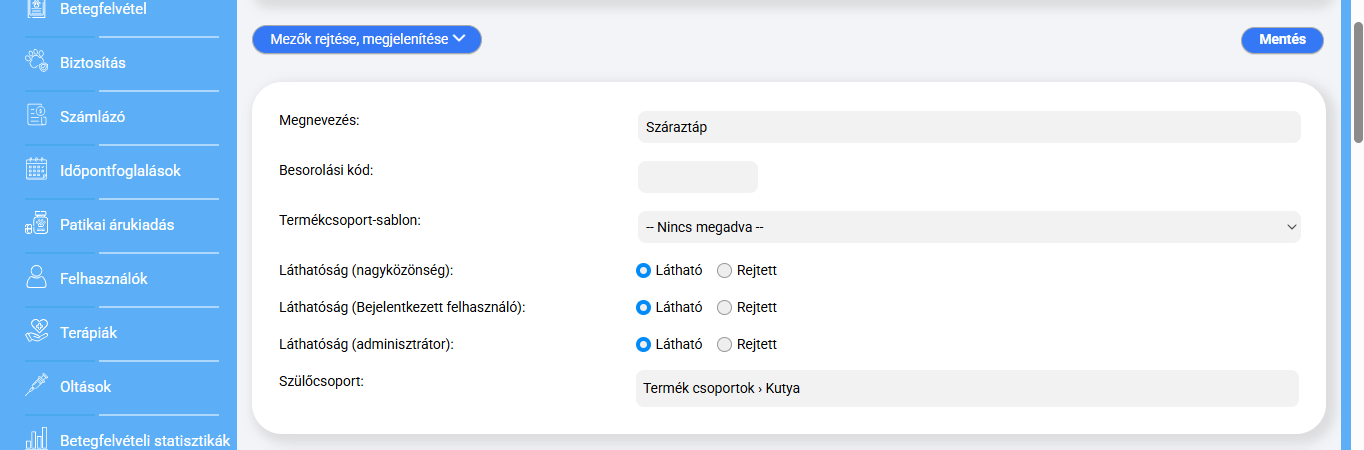Select Látható for adminisztrátor visibility
The height and width of the screenshot is (450, 1364).
644,345
